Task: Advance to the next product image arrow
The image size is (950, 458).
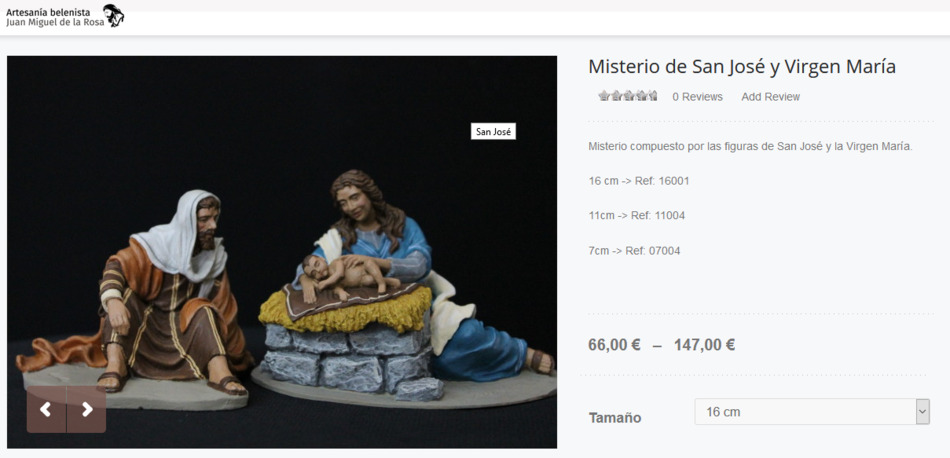Action: pyautogui.click(x=87, y=410)
